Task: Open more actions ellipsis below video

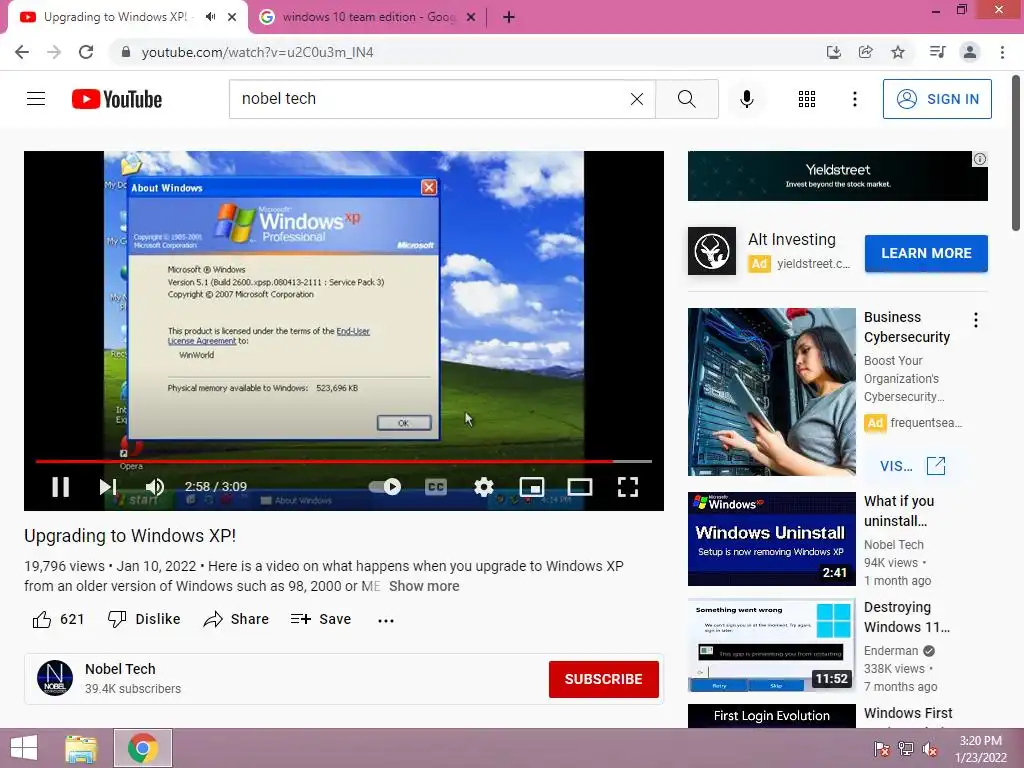Action: (386, 620)
